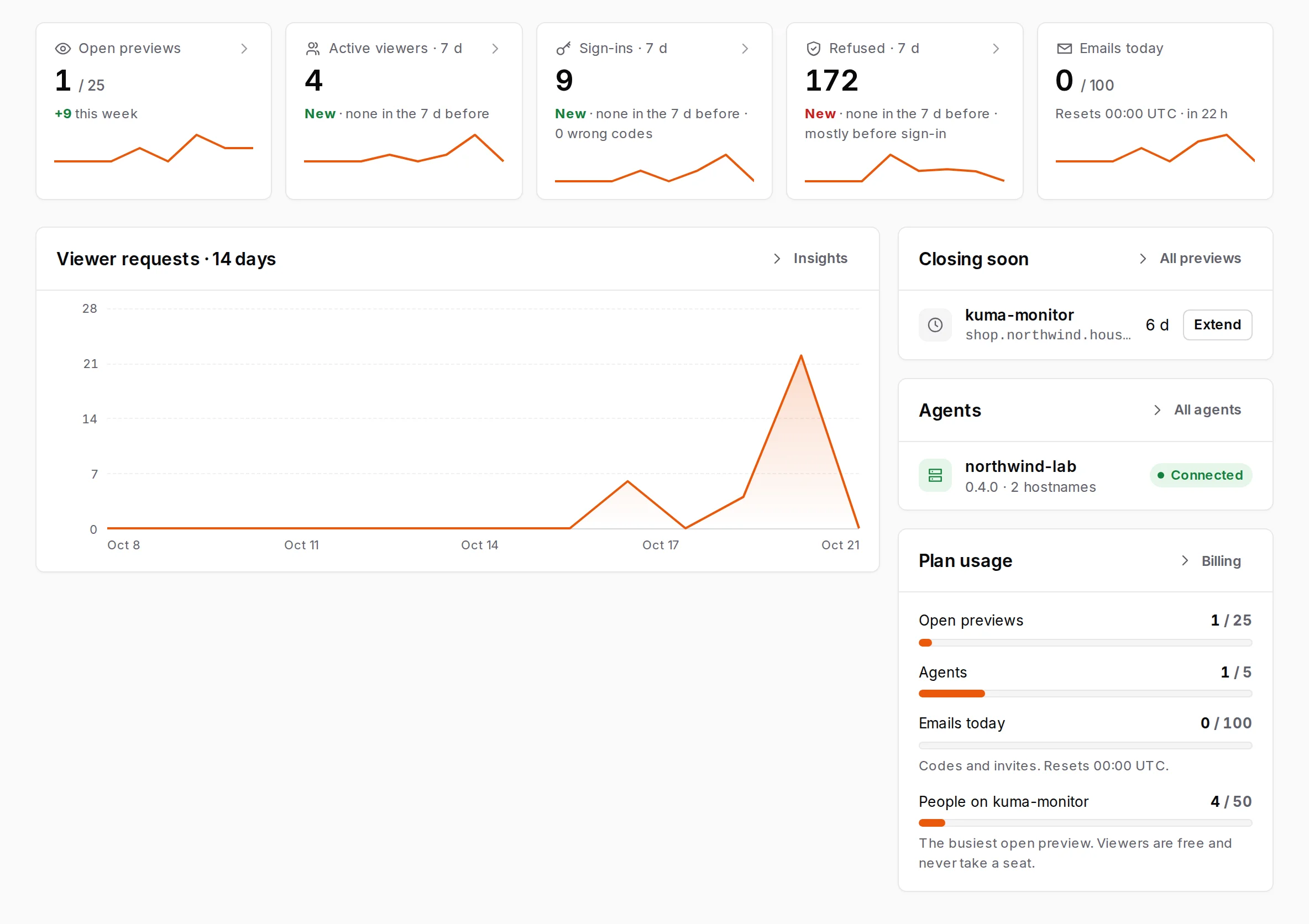This screenshot has width=1309, height=924.
Task: Click the '6 d' remaining time
Action: (1157, 325)
